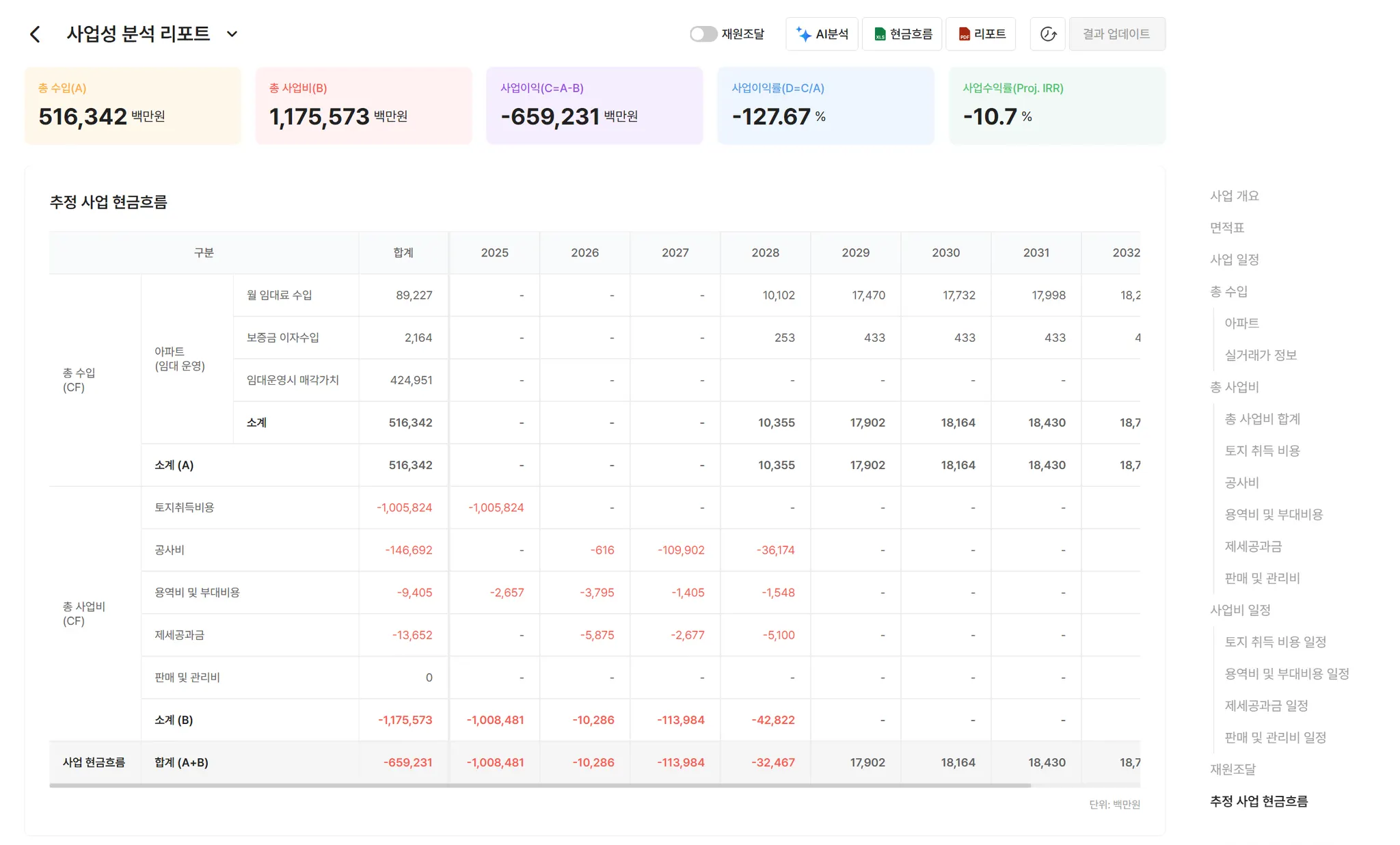1400x845 pixels.
Task: Click the back arrow icon
Action: point(36,34)
